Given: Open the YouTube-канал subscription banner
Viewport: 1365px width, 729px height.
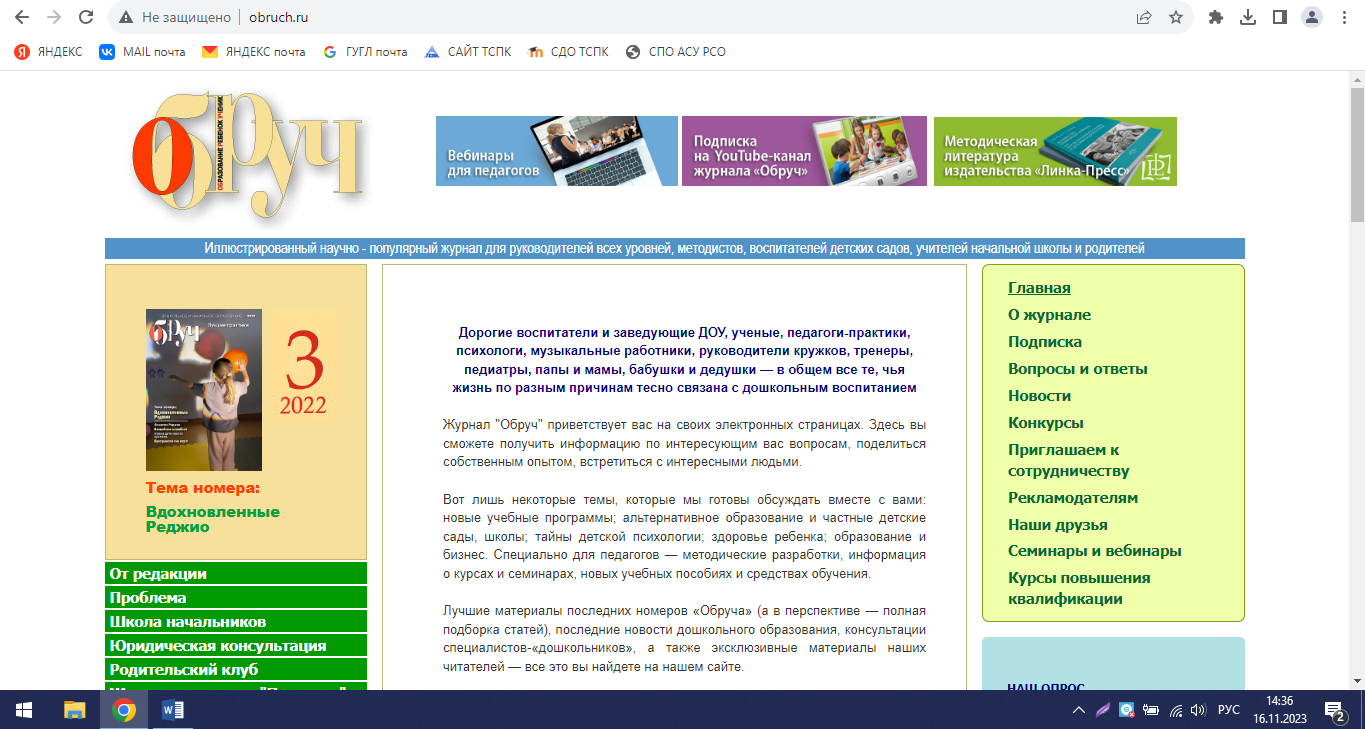Looking at the screenshot, I should coord(804,151).
